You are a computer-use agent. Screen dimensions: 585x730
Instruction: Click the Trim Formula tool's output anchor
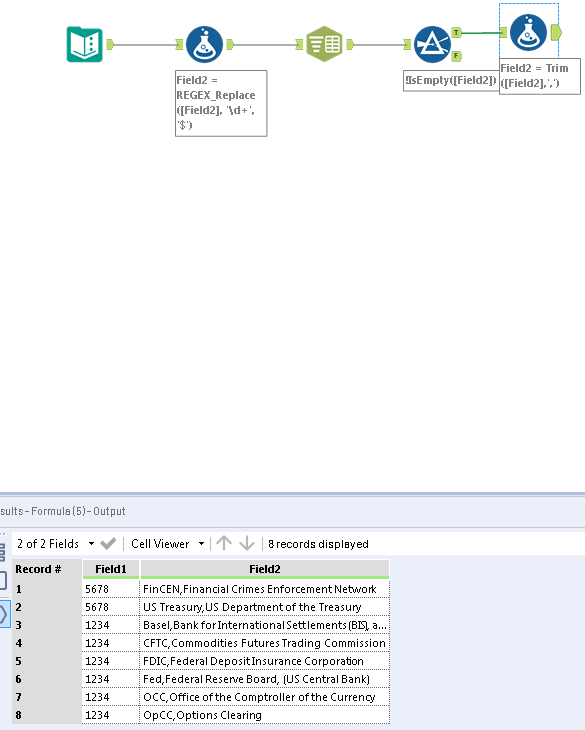556,33
